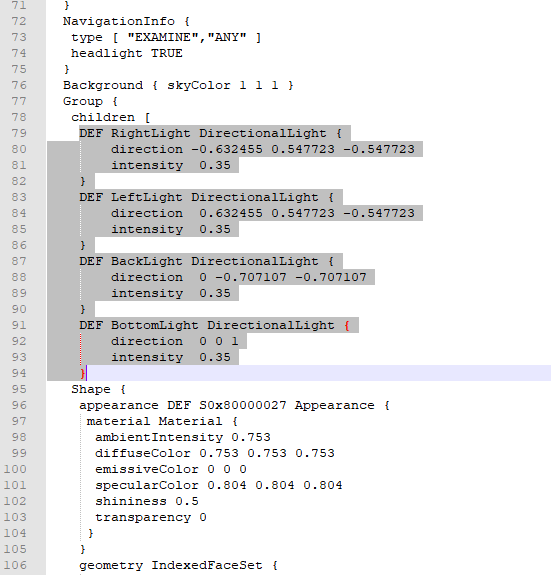This screenshot has width=551, height=575.
Task: Click line number 76 in margin
Action: [19, 85]
